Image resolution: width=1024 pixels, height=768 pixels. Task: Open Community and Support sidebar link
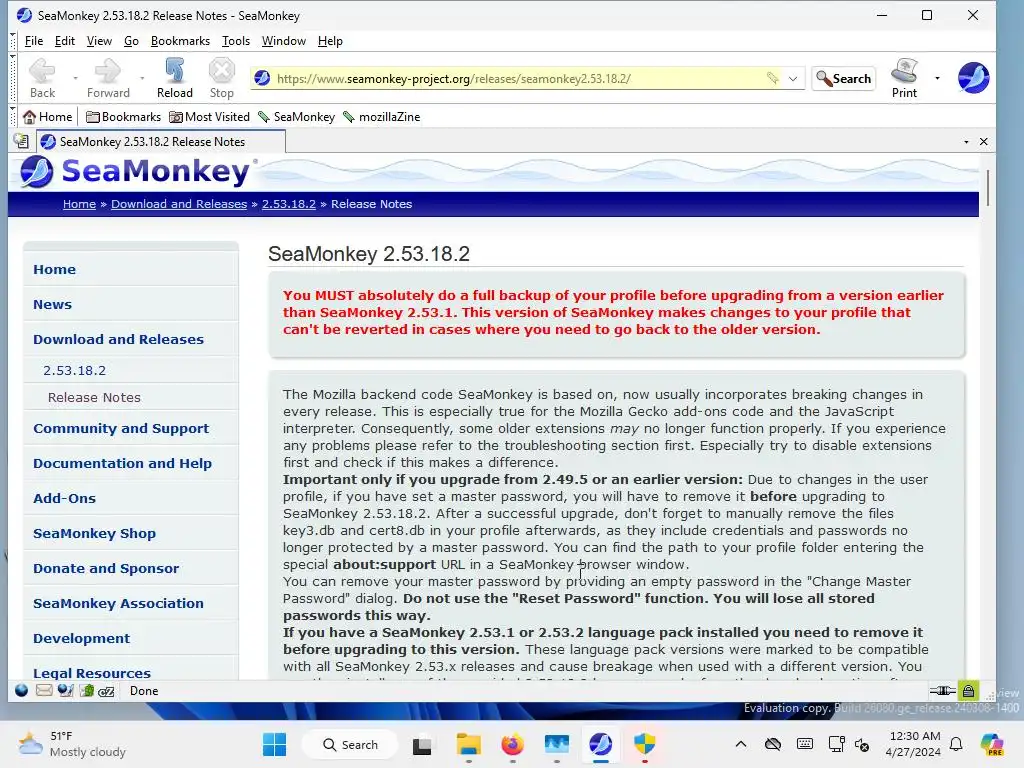(121, 428)
